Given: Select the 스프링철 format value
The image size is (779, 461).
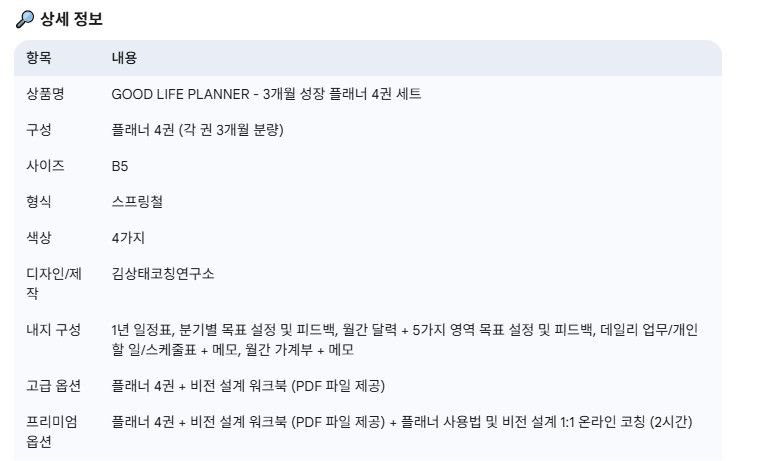Looking at the screenshot, I should tap(137, 202).
